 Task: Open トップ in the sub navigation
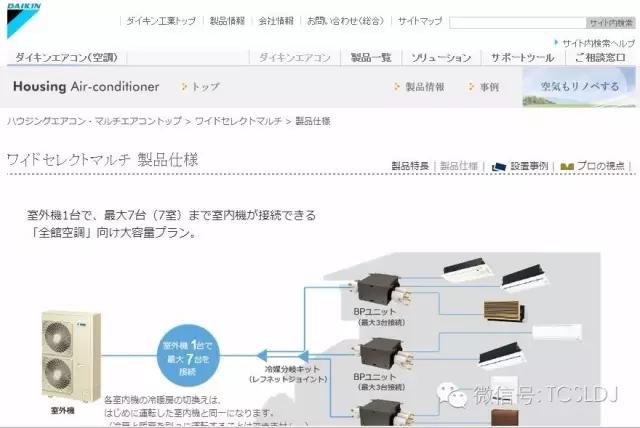pos(205,86)
